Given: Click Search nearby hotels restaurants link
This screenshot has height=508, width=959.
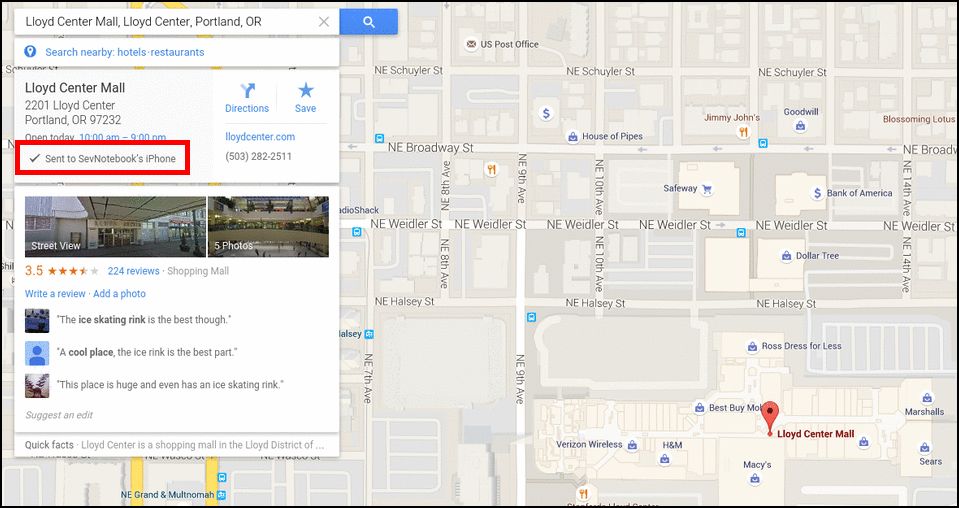Looking at the screenshot, I should click(125, 52).
